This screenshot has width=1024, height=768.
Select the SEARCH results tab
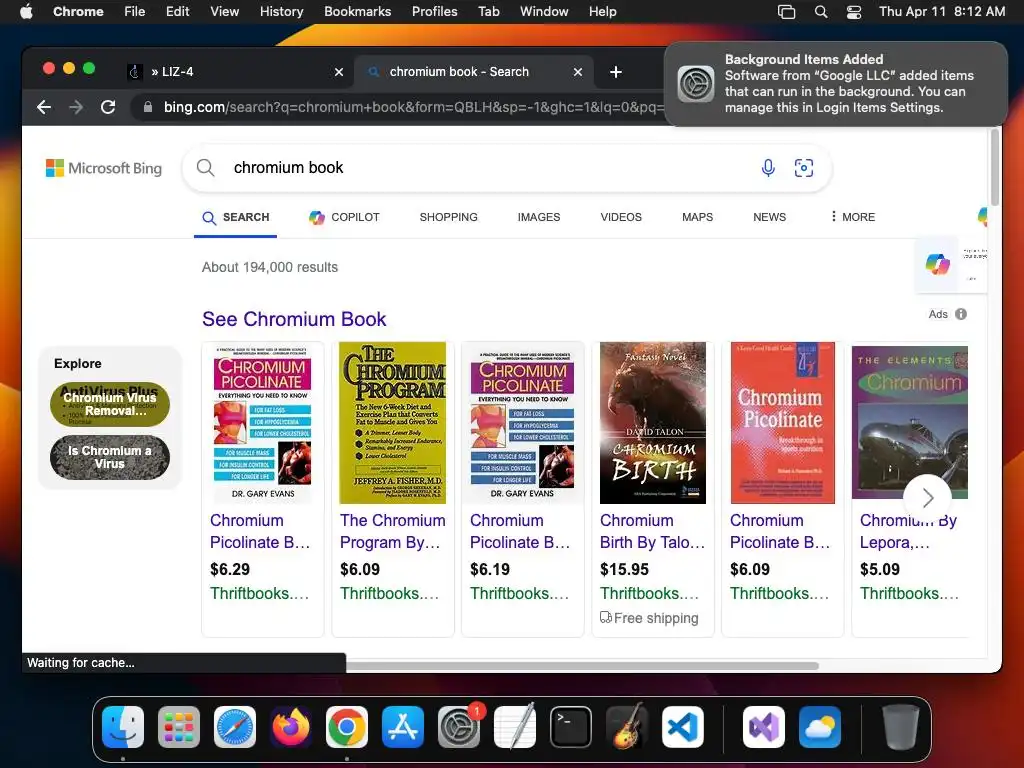[x=236, y=217]
